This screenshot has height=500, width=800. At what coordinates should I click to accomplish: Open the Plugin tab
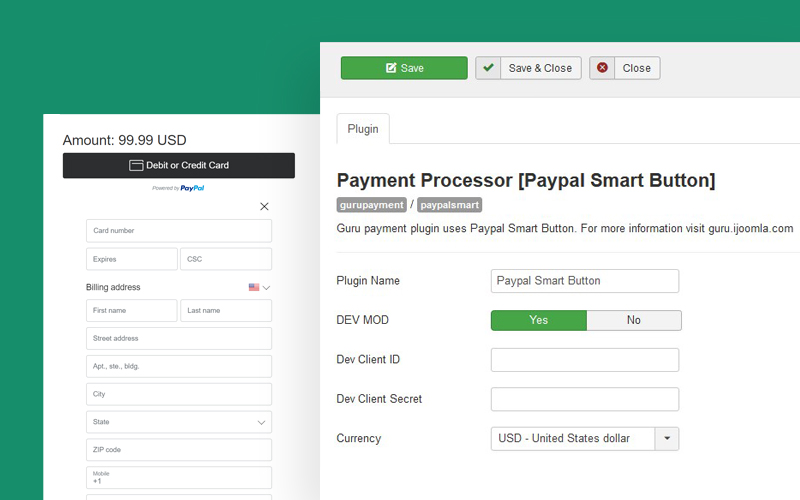(x=363, y=129)
